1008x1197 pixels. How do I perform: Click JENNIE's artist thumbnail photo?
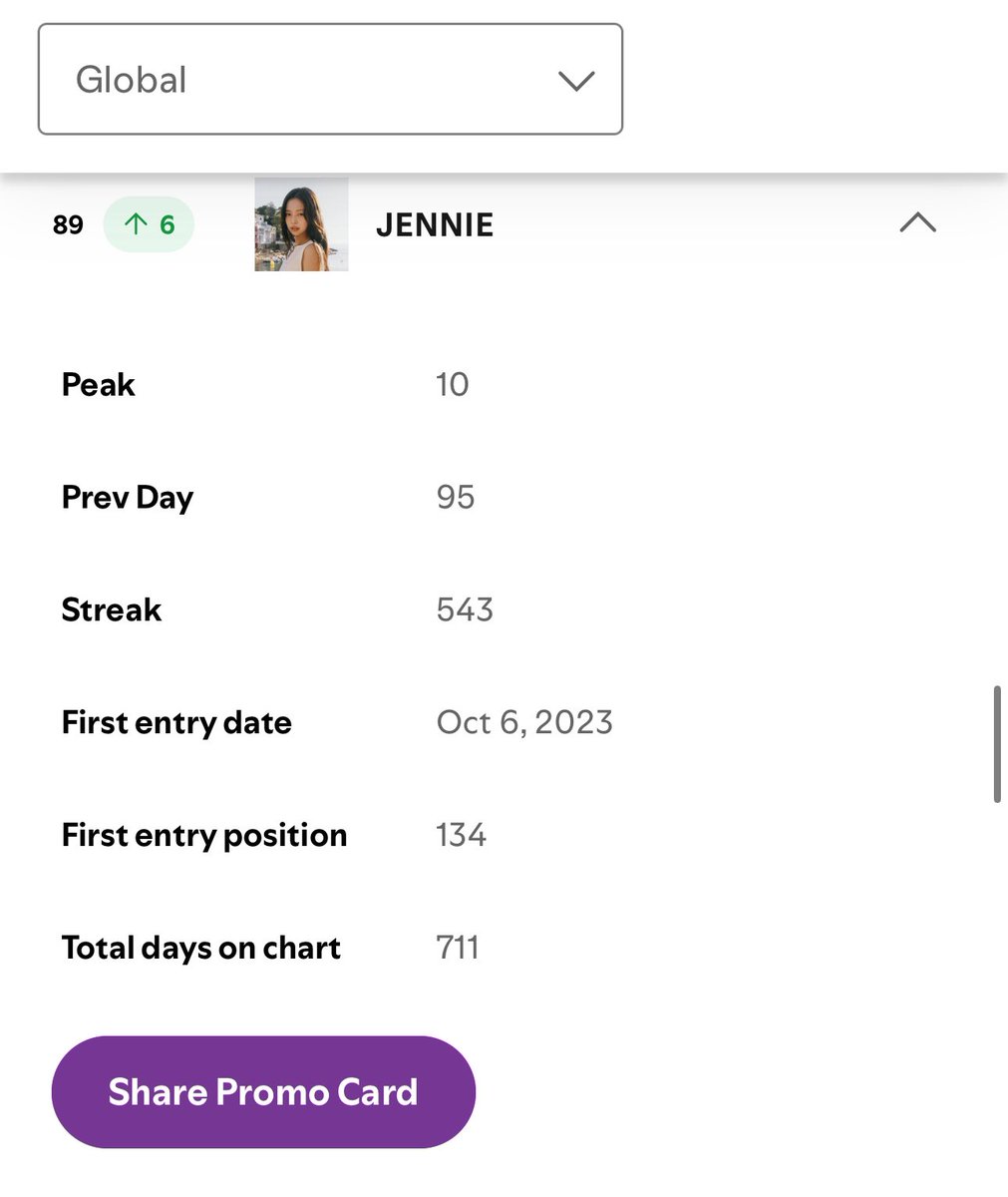(301, 224)
